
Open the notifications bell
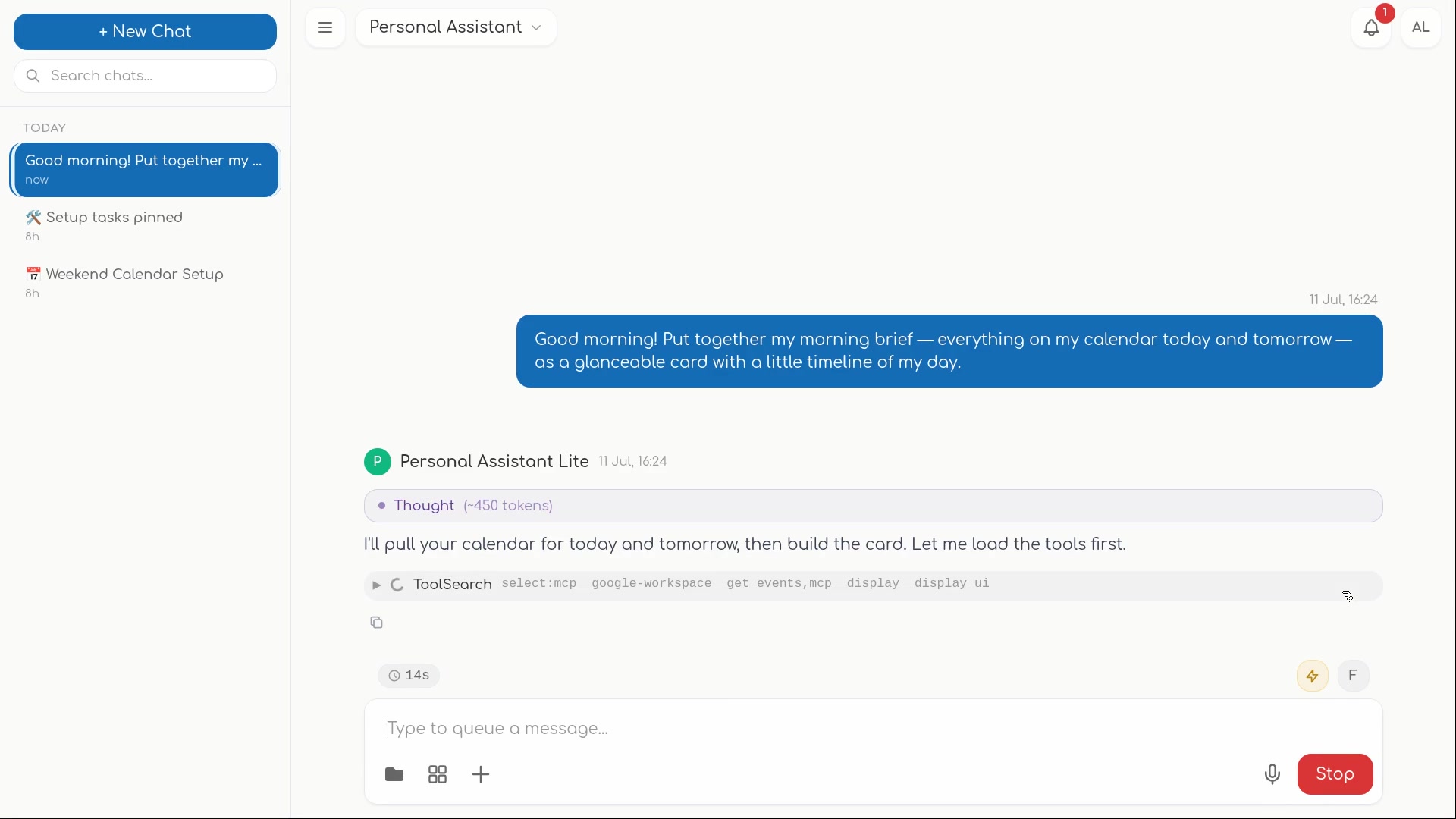(1371, 29)
